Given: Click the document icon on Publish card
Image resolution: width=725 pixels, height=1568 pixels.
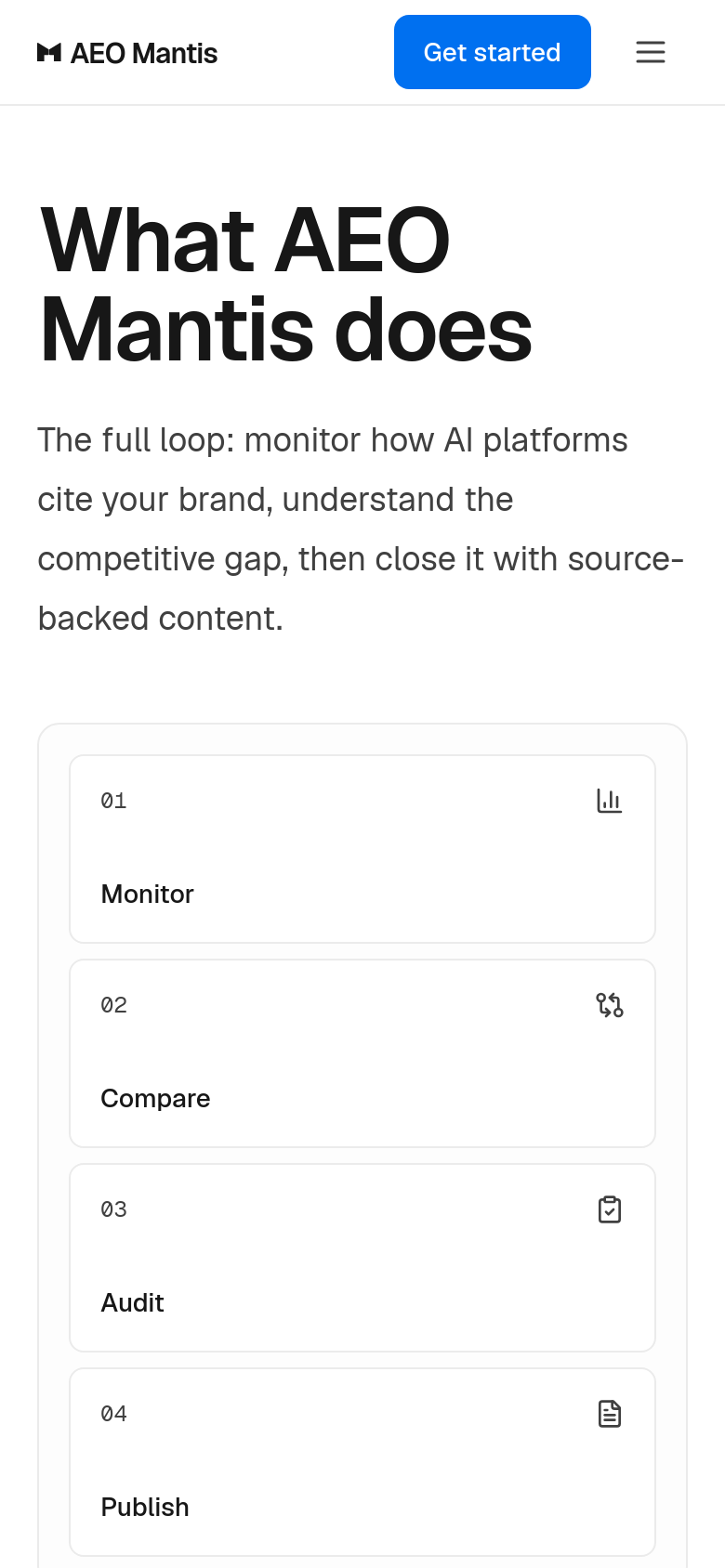Looking at the screenshot, I should point(610,1414).
